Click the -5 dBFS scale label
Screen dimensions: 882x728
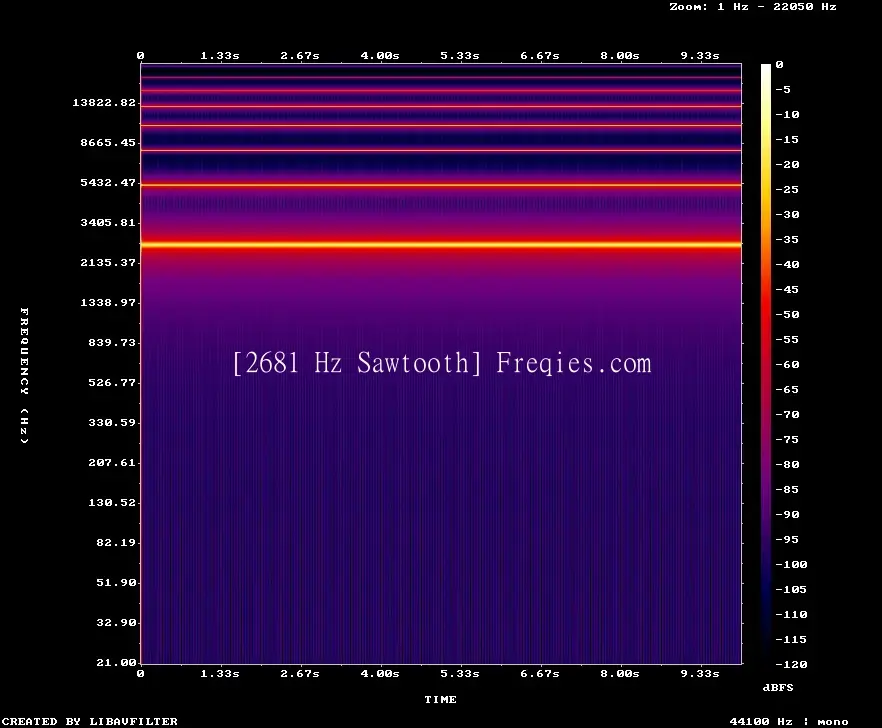point(783,89)
